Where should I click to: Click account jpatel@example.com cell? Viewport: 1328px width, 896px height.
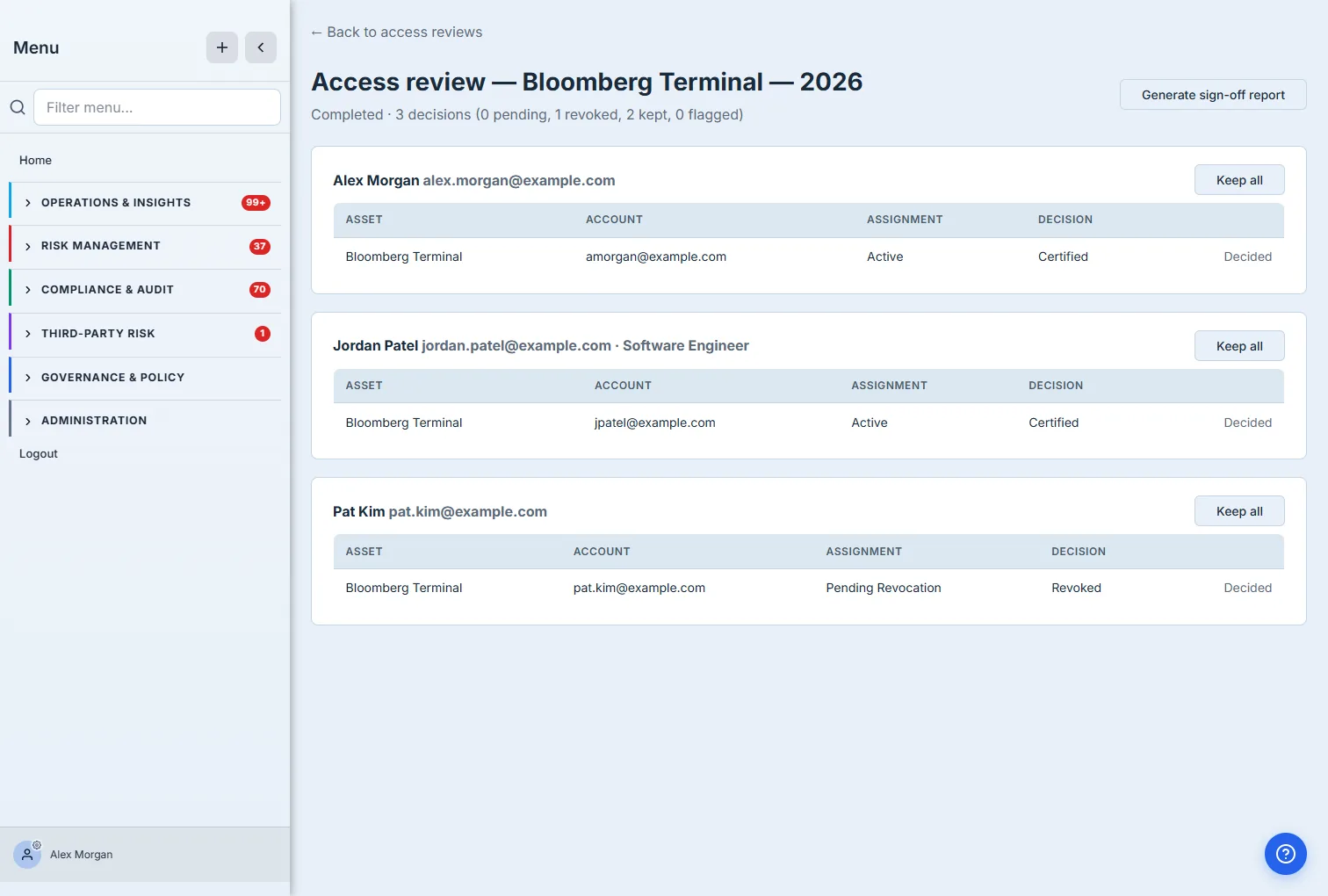pos(655,423)
